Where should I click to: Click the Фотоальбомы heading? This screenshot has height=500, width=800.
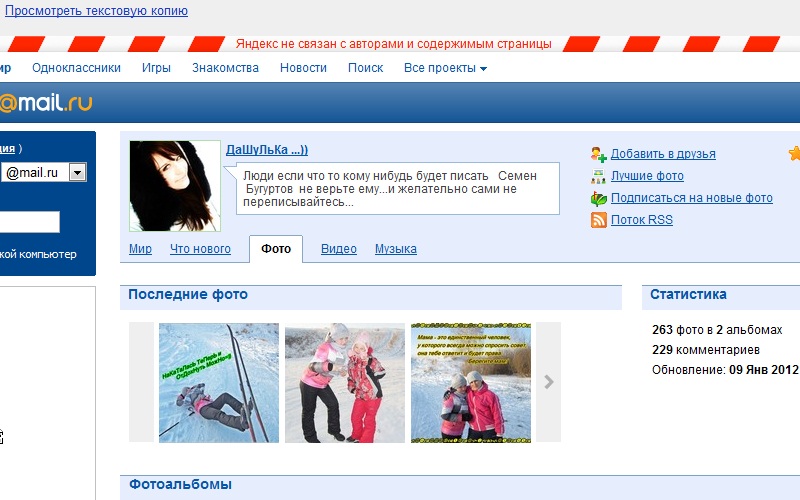pyautogui.click(x=180, y=484)
